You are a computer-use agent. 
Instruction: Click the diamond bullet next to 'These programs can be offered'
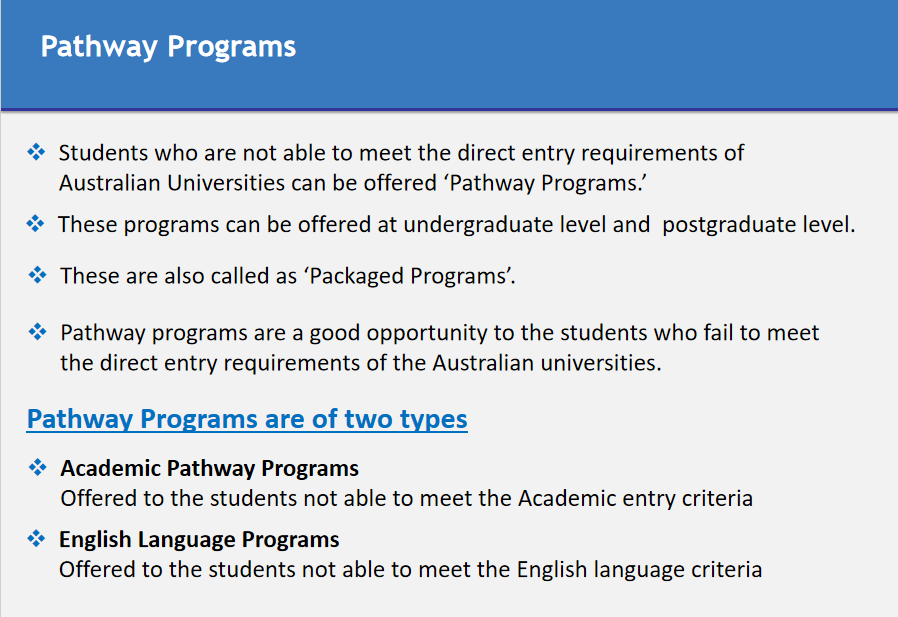[36, 223]
